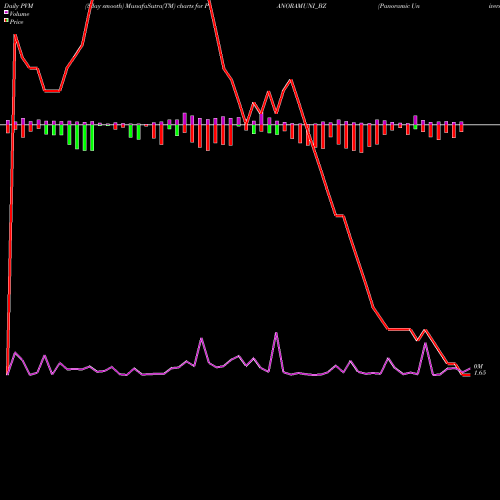Click the '1.65' price value label
This screenshot has height=500, width=500.
[x=480, y=373]
